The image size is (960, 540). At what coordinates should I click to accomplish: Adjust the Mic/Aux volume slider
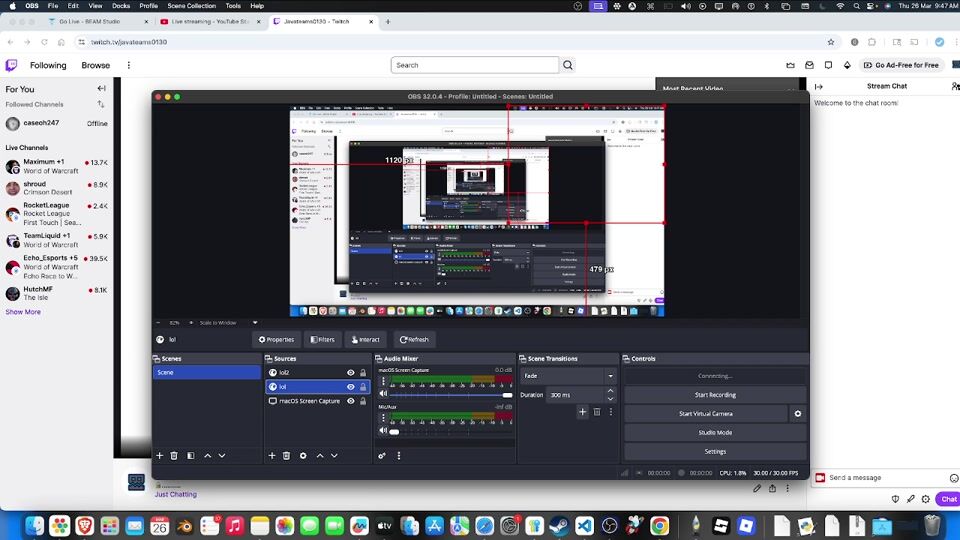395,432
